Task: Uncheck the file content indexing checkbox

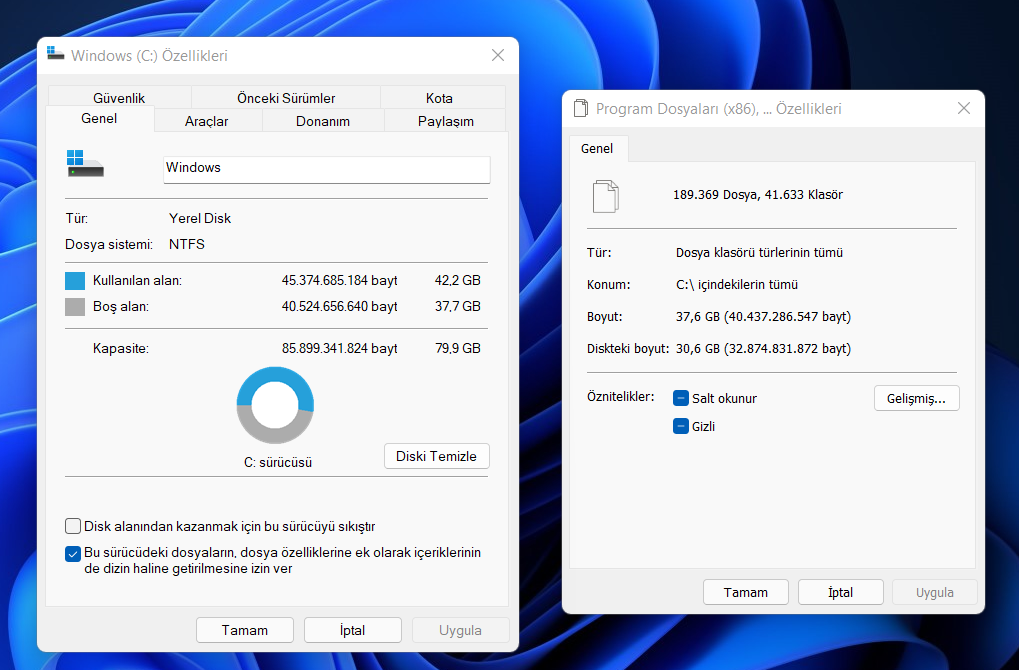Action: coord(73,554)
